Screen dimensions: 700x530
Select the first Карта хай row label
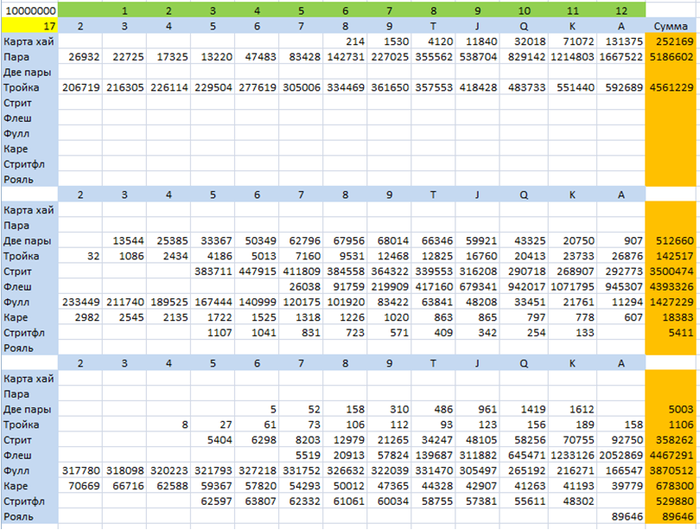[29, 42]
